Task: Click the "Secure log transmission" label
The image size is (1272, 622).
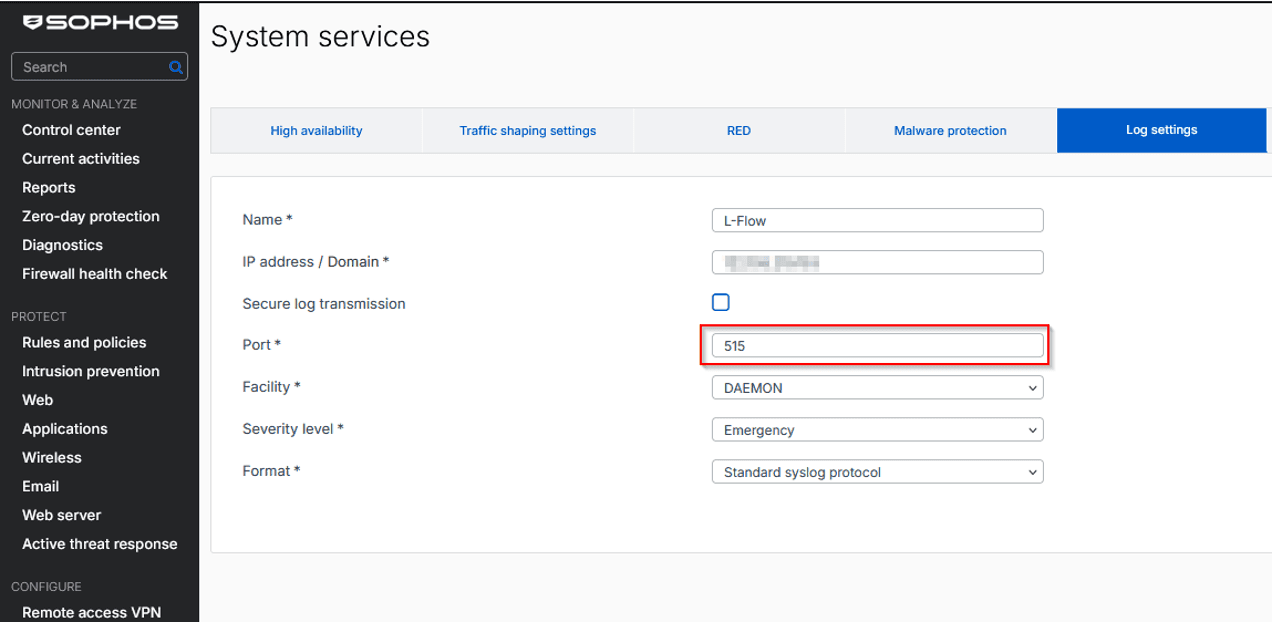Action: tap(324, 304)
